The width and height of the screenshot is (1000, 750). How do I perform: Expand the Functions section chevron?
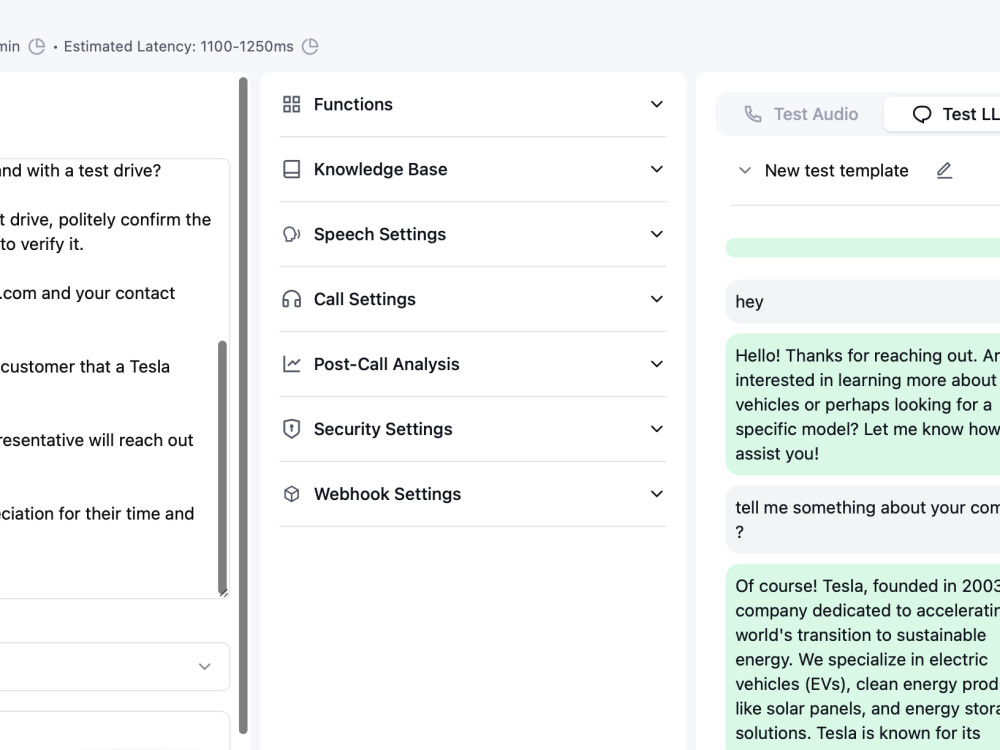[x=657, y=104]
